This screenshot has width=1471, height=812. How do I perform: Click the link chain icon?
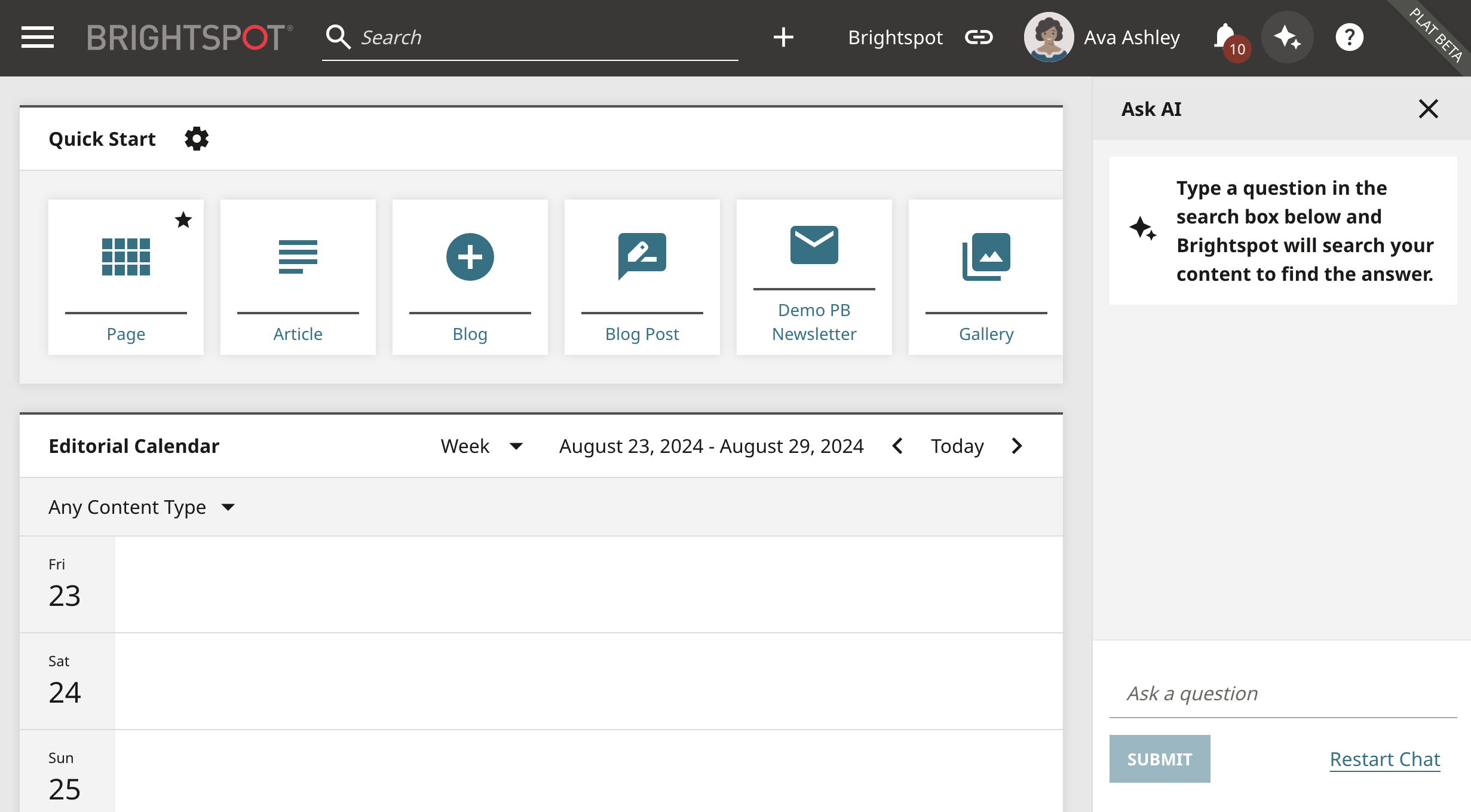click(x=979, y=37)
